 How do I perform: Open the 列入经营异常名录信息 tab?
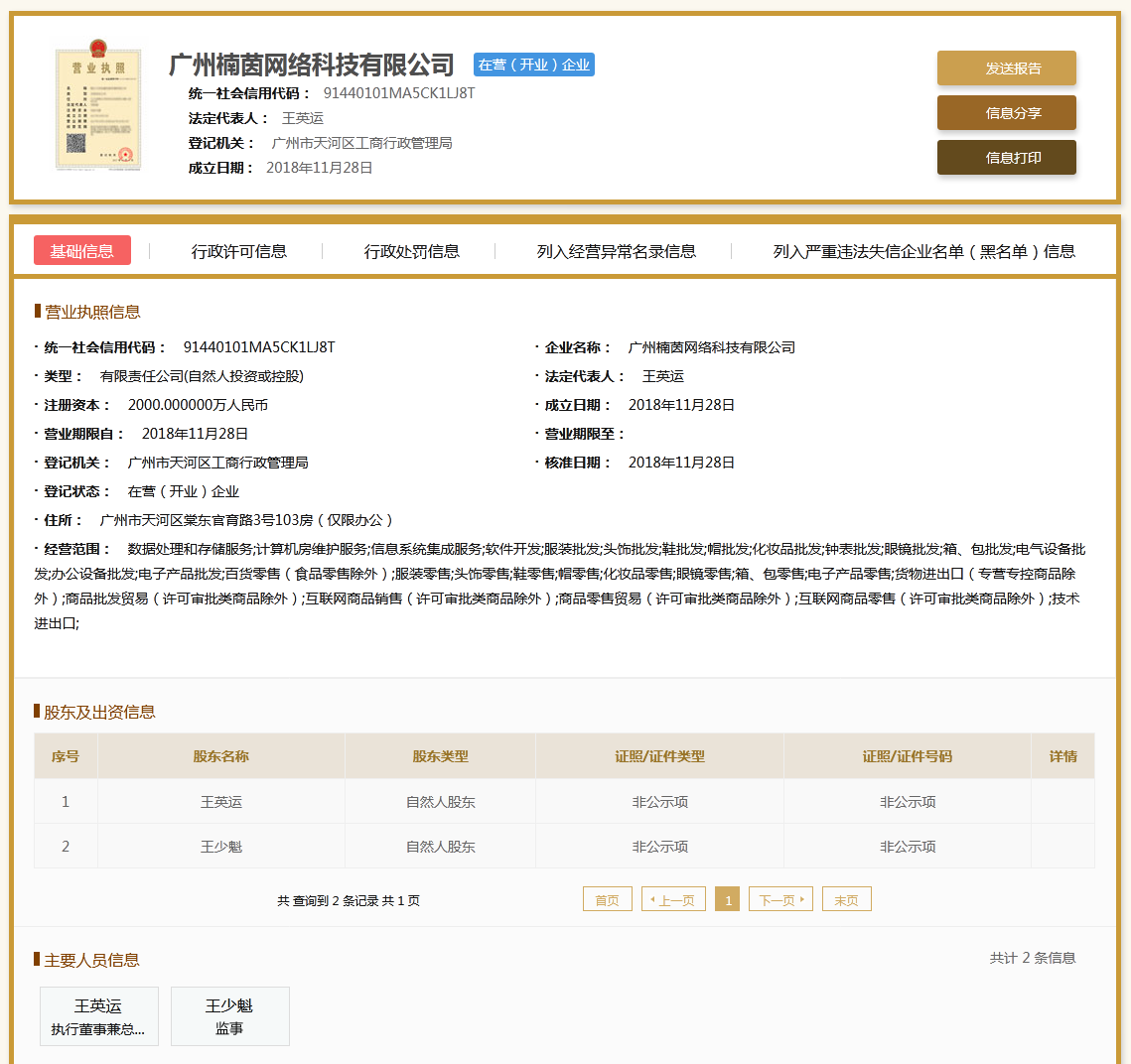(x=616, y=251)
